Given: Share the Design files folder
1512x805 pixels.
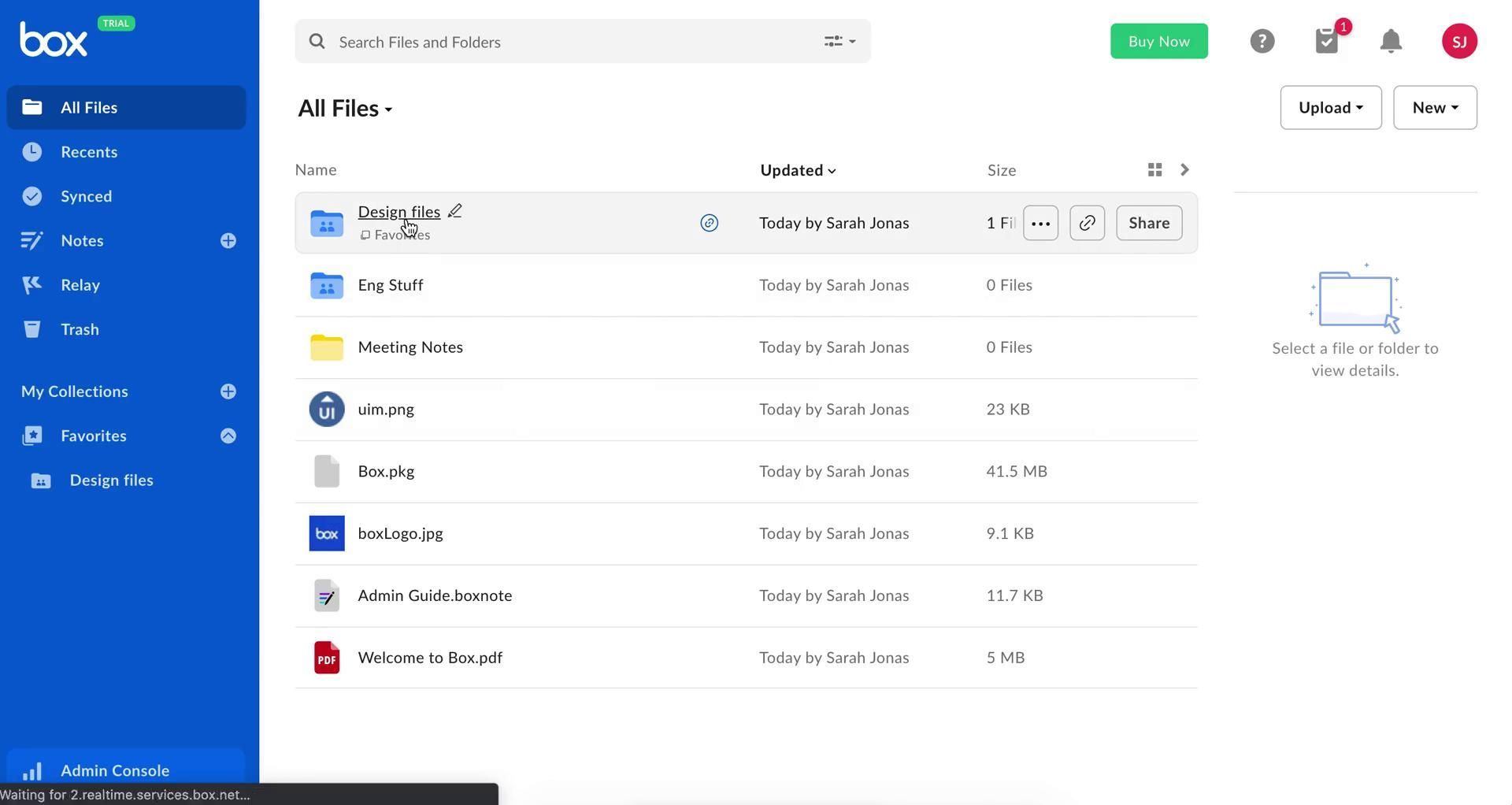Looking at the screenshot, I should pos(1148,223).
